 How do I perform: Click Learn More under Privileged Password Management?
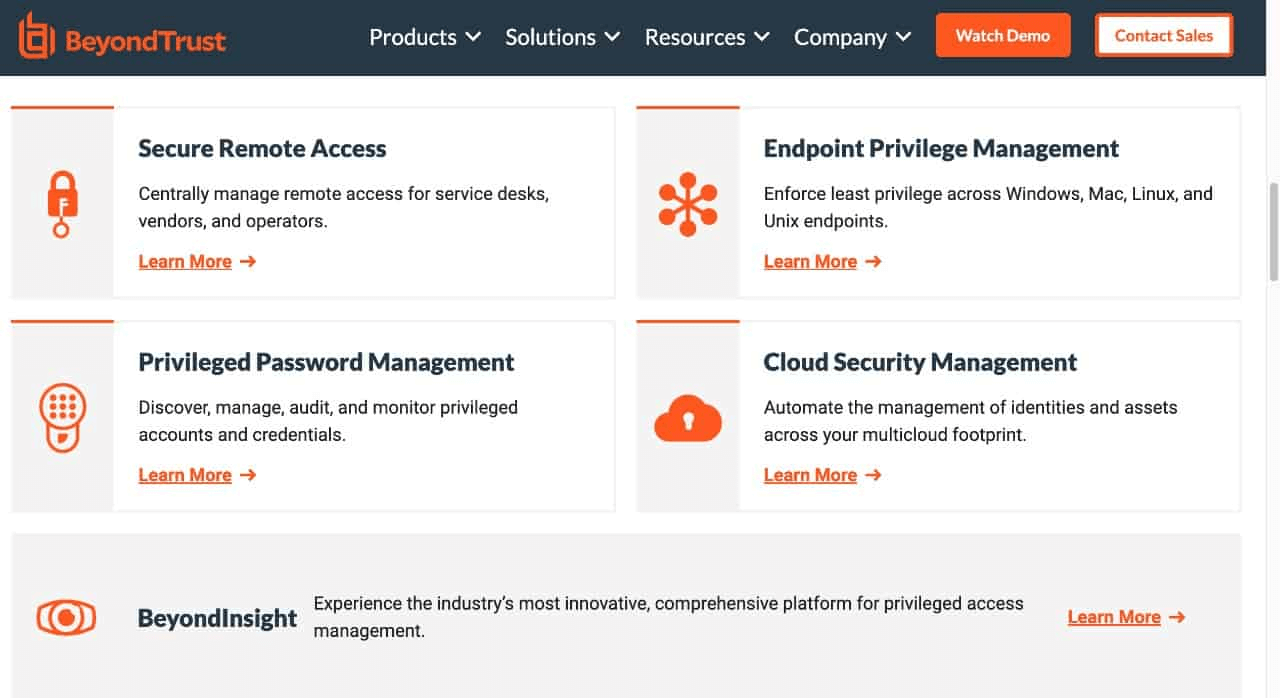tap(186, 474)
